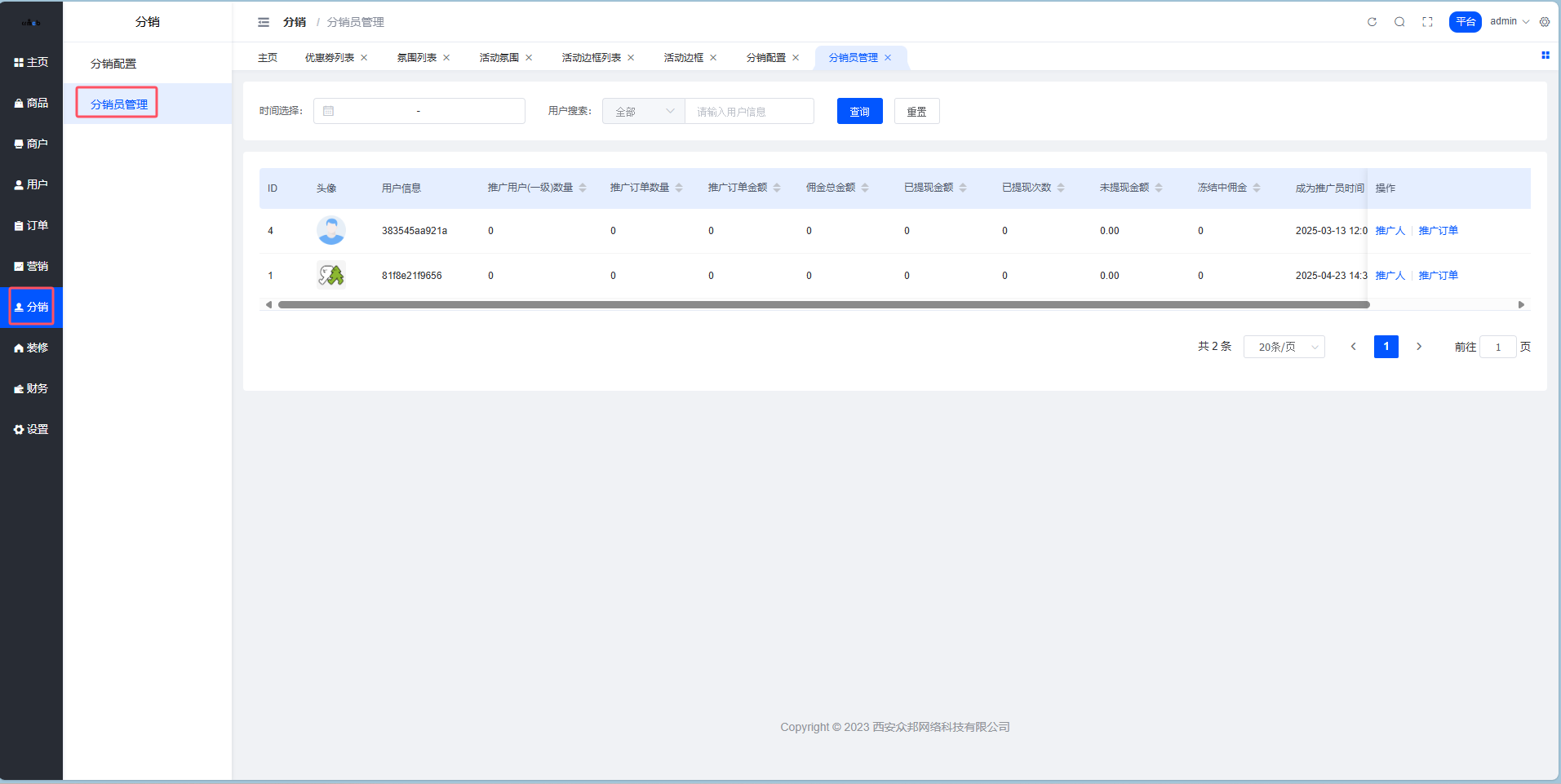1561x784 pixels.
Task: Sort by 冻结中佣金 column arrows
Action: tap(1257, 188)
